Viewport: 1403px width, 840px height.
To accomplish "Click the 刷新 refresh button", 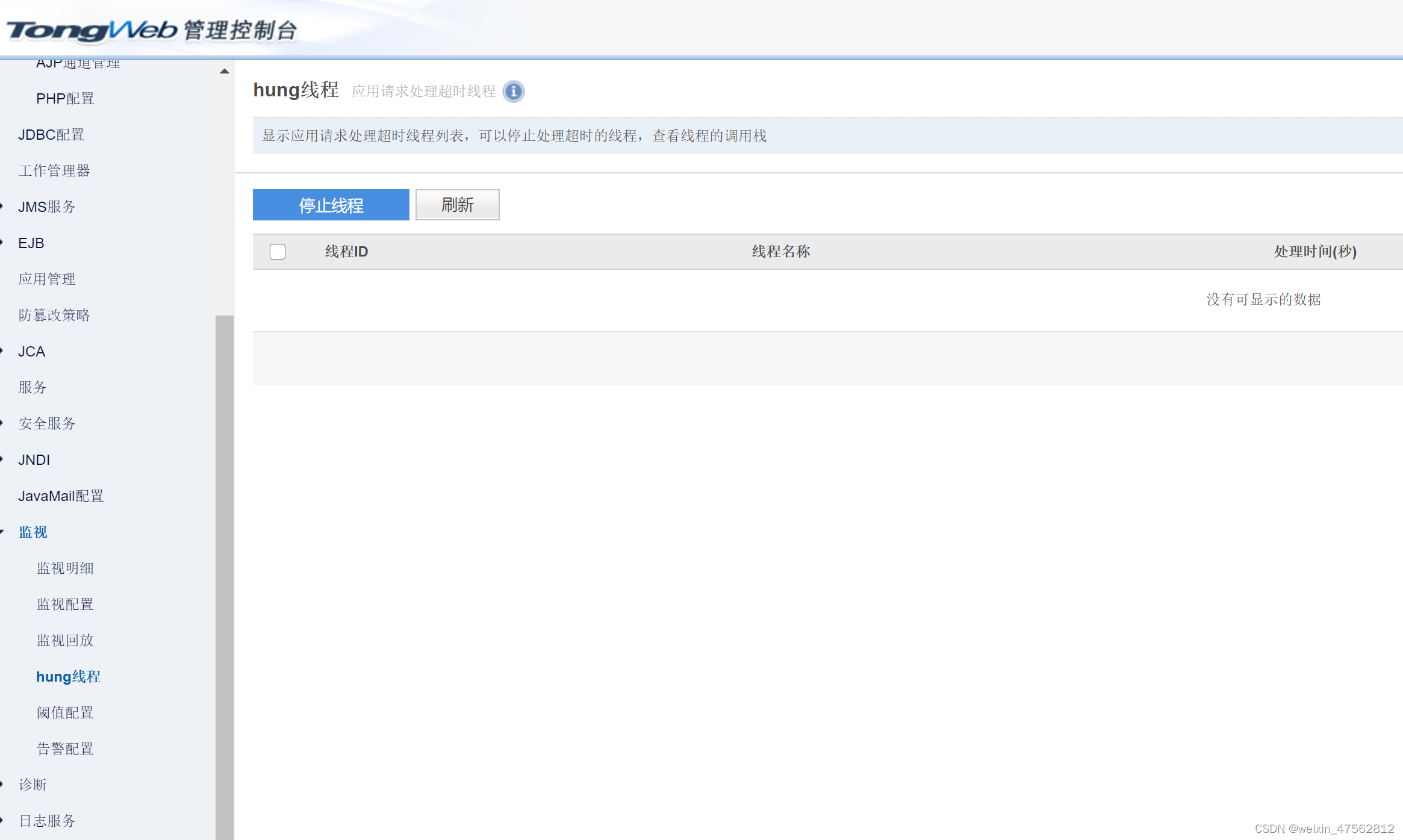I will (457, 205).
